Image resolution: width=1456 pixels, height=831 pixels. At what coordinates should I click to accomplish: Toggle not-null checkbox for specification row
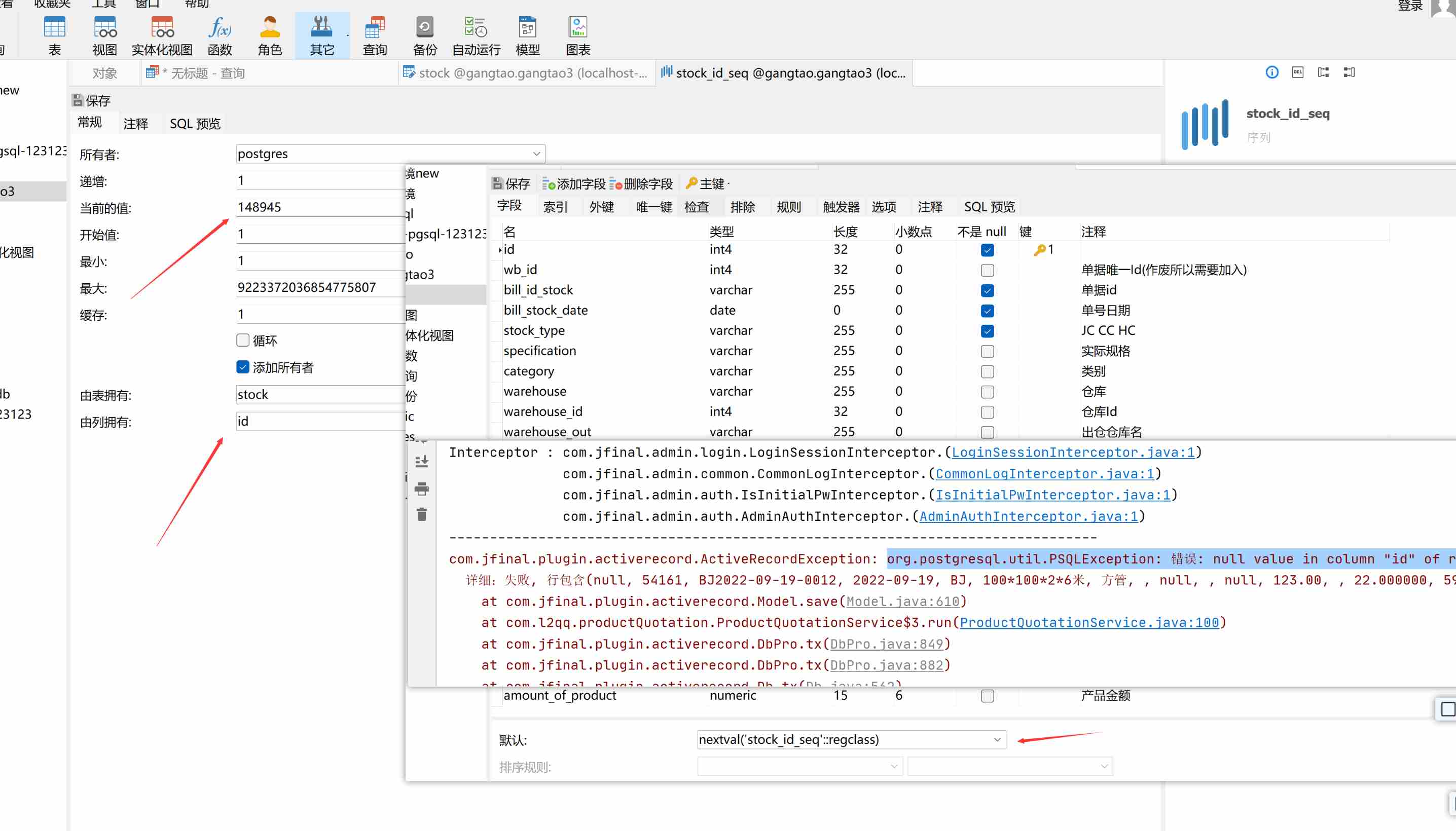click(987, 351)
